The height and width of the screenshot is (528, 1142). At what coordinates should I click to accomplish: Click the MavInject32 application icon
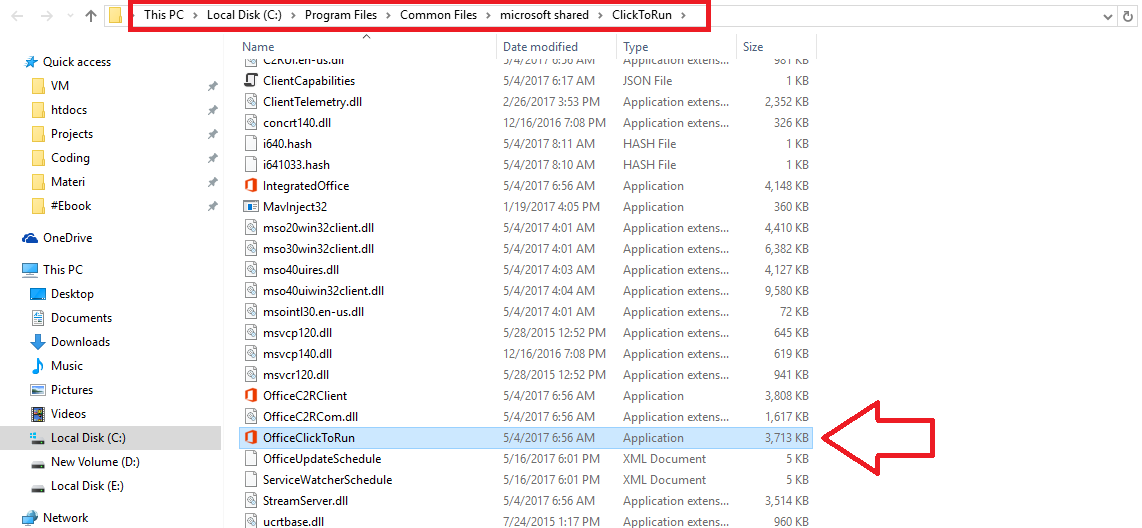251,207
